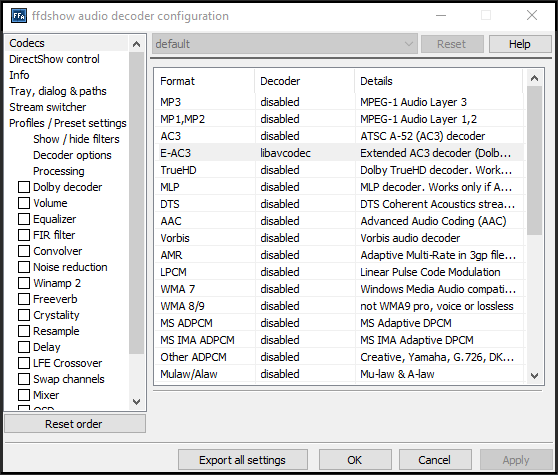This screenshot has height=475, width=558.
Task: Open the default preset dropdown
Action: (x=285, y=44)
